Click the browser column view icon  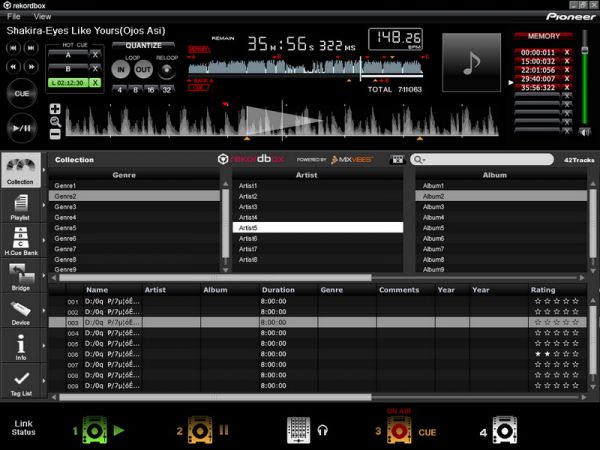click(397, 160)
